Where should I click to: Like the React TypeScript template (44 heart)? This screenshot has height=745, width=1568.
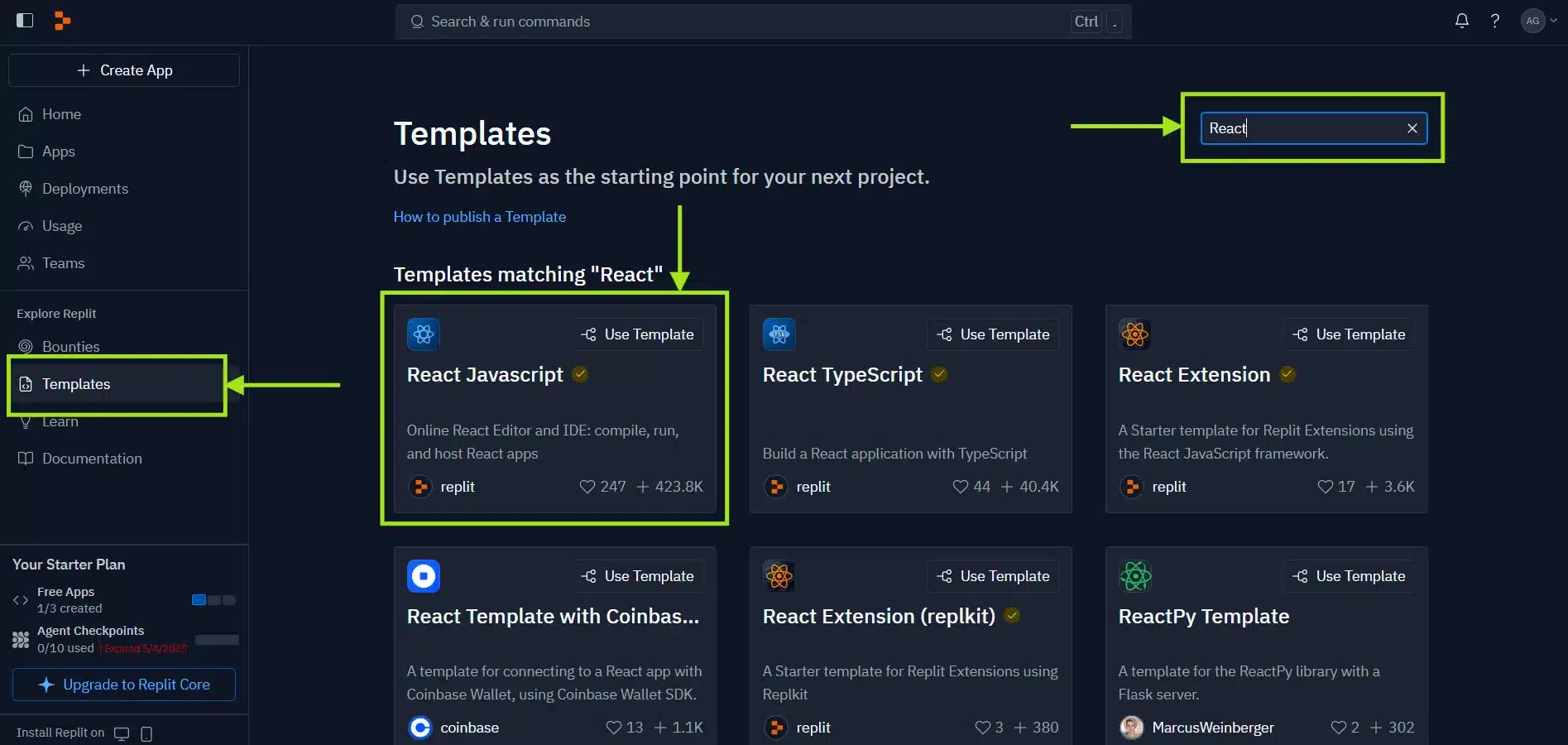[x=961, y=487]
